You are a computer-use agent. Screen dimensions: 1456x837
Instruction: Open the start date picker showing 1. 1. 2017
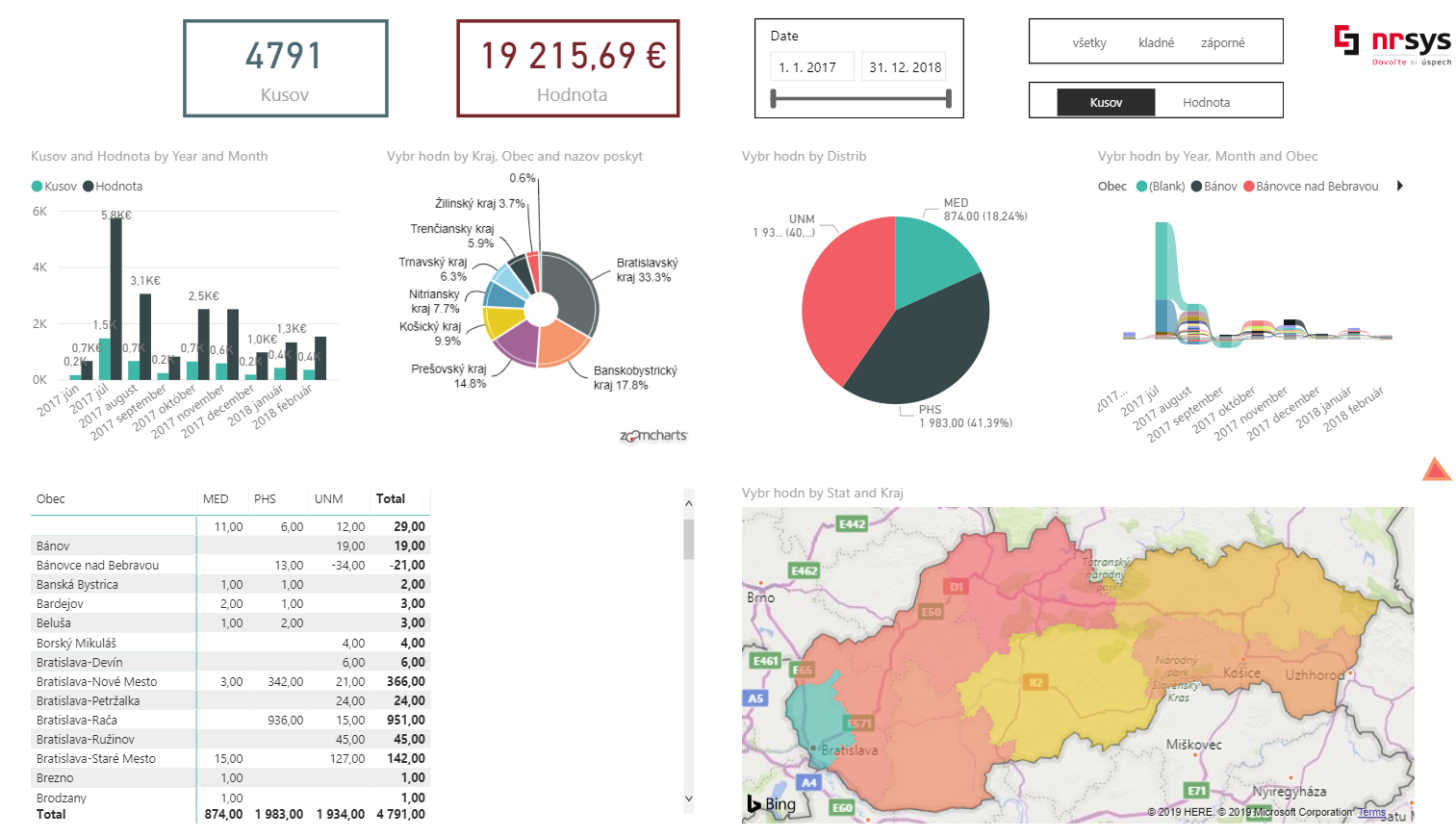tap(811, 65)
